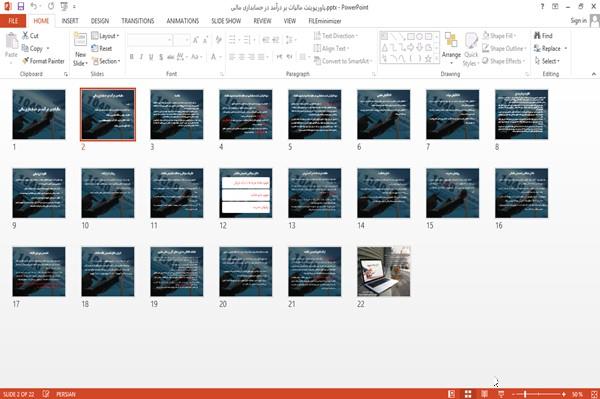Open the font name combo box
600x399 pixels.
150,40
